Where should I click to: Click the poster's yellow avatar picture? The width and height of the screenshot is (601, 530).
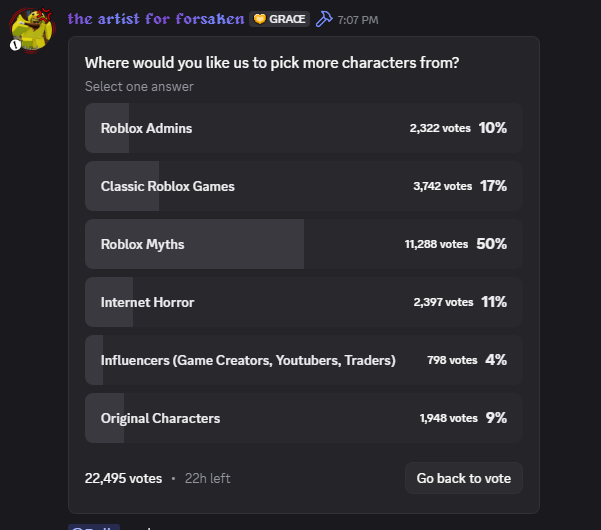(x=31, y=28)
